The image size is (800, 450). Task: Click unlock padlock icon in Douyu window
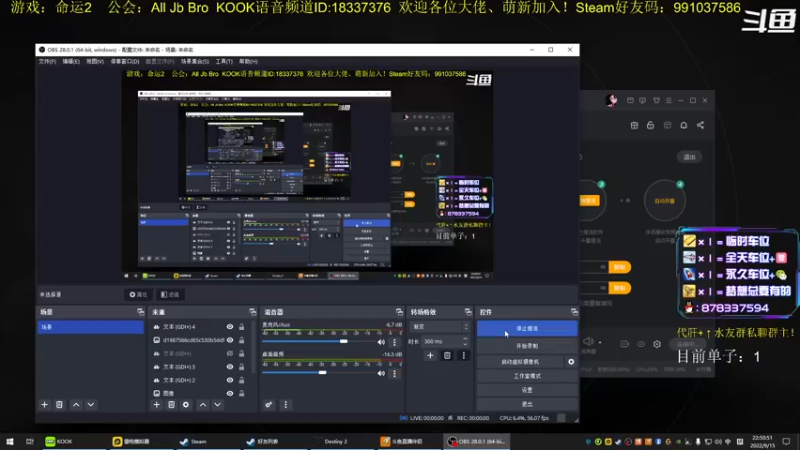651,125
